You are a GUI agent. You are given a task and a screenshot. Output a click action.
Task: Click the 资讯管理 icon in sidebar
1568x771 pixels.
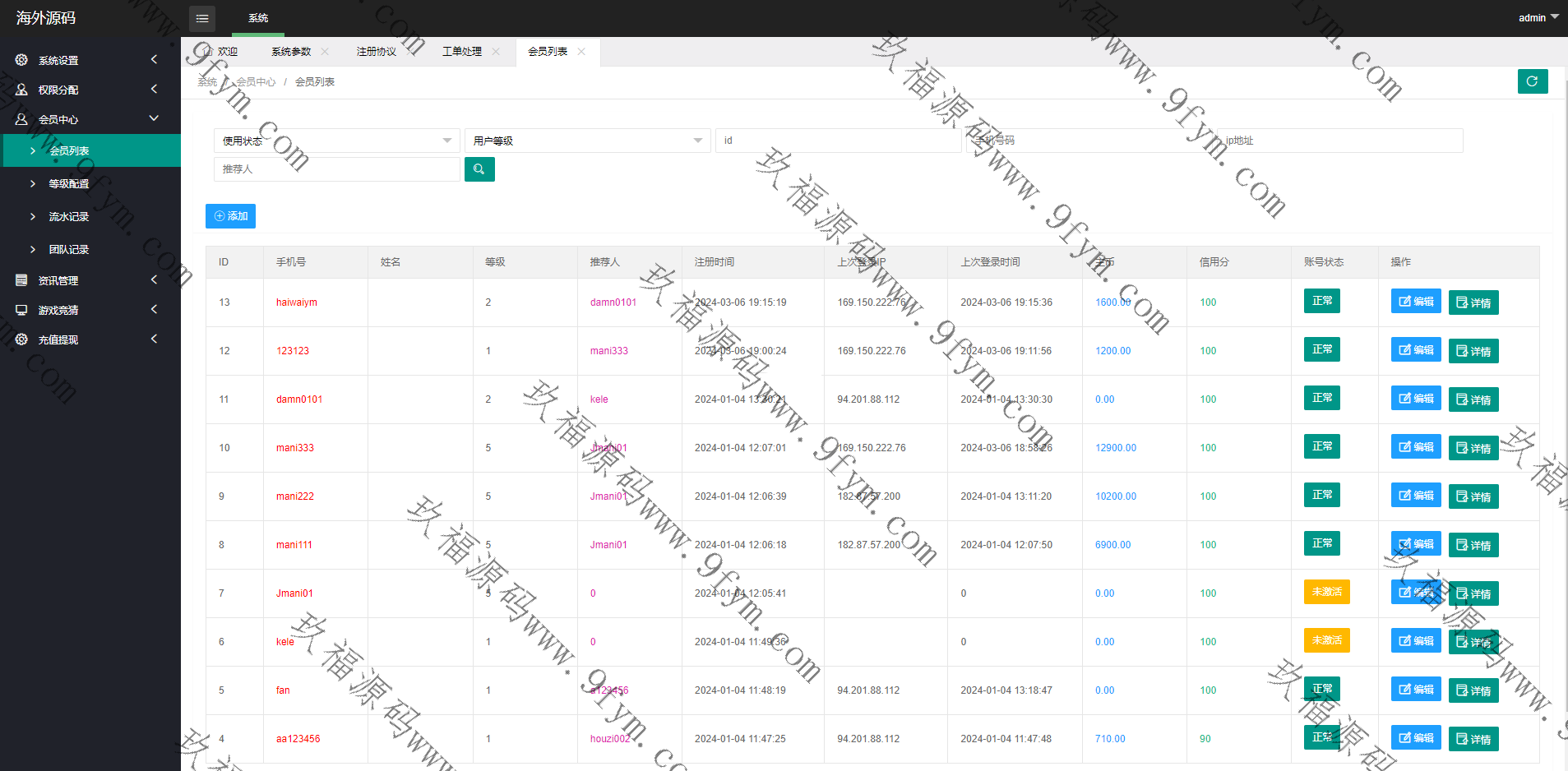click(x=22, y=280)
